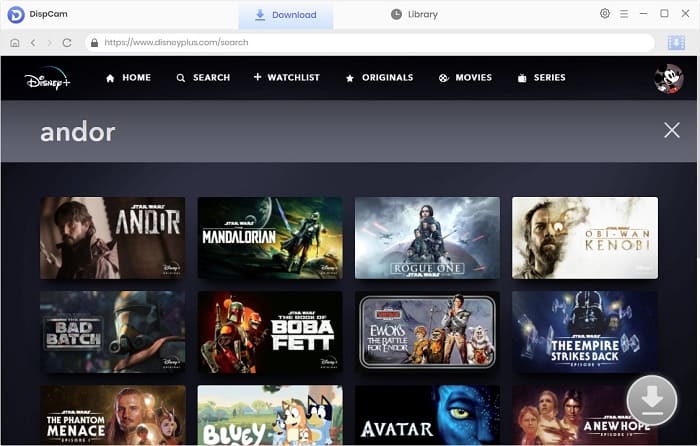Open SERIES in Disney+ navigation
The width and height of the screenshot is (700, 446).
click(x=542, y=78)
